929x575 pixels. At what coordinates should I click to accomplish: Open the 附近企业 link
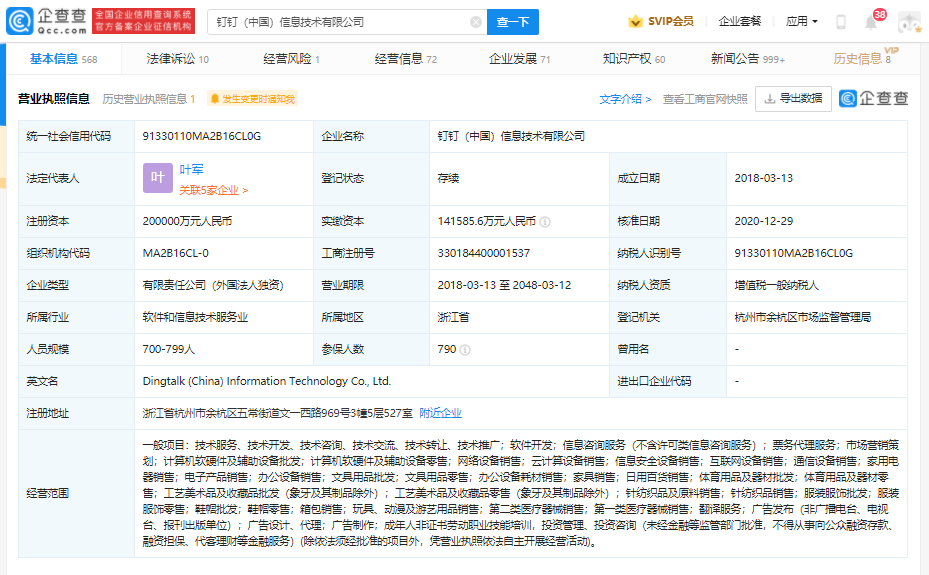click(x=440, y=413)
